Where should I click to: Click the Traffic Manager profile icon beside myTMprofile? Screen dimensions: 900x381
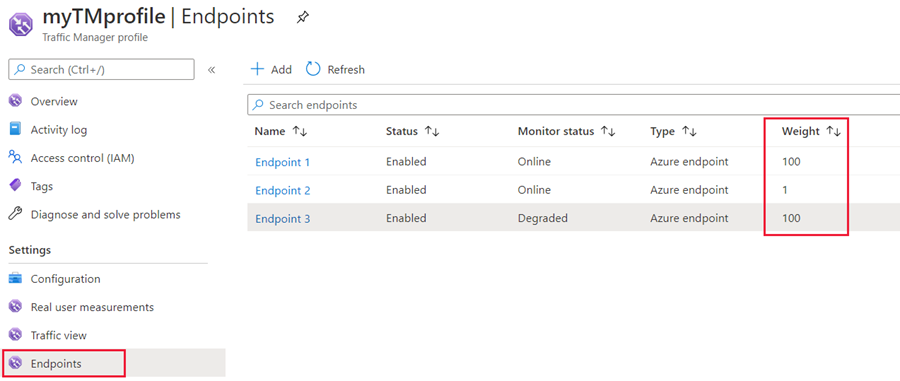pyautogui.click(x=21, y=25)
